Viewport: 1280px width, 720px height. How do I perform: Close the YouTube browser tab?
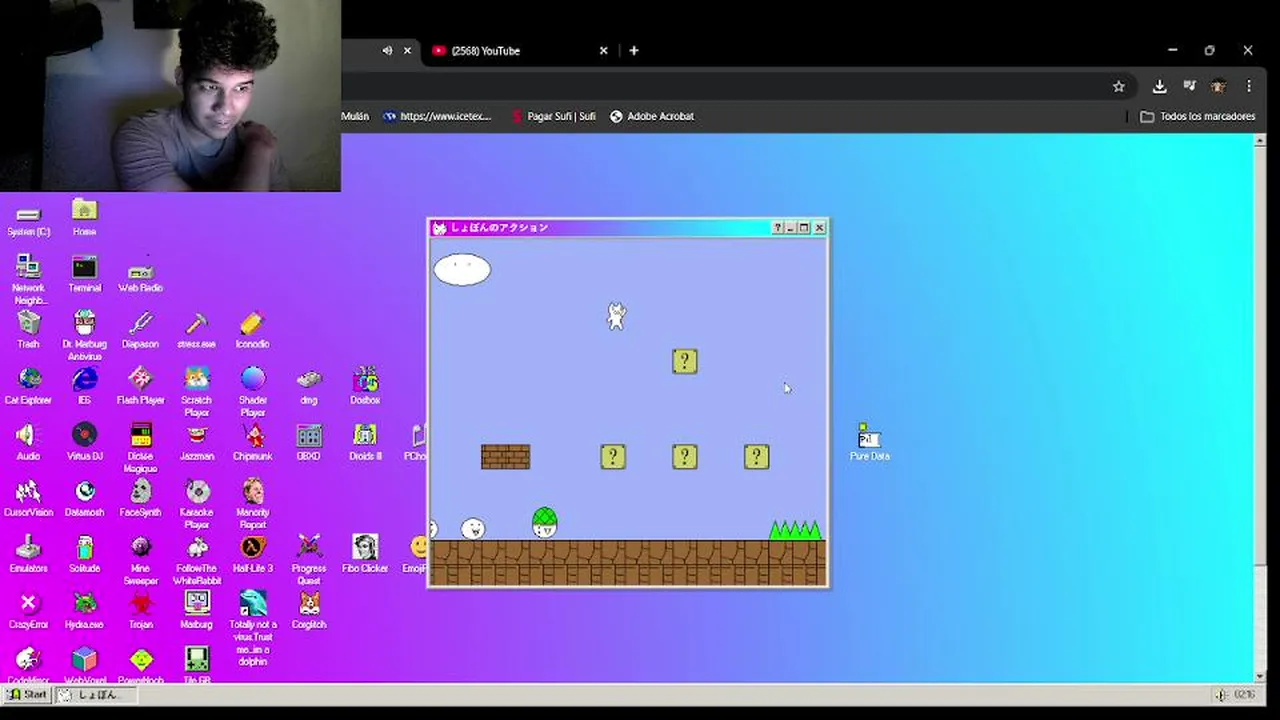(x=603, y=50)
